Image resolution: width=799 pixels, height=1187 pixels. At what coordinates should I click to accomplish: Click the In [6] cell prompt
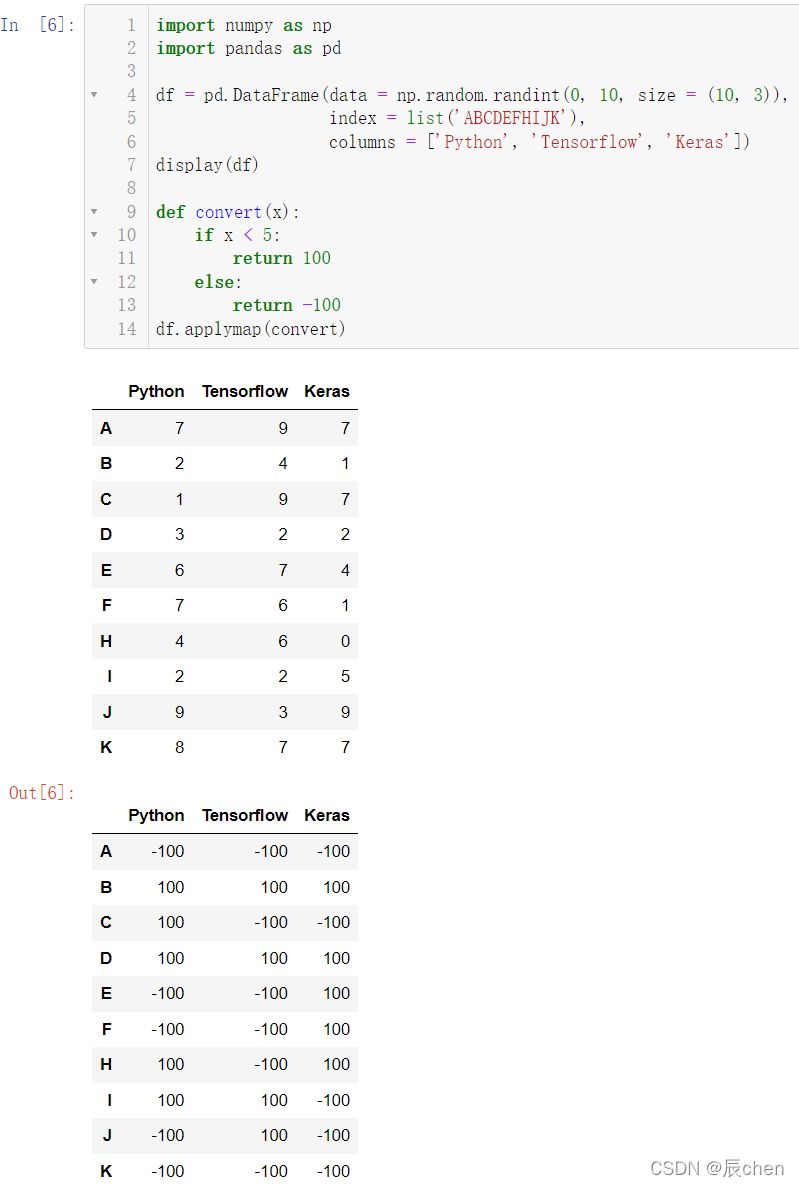coord(38,25)
